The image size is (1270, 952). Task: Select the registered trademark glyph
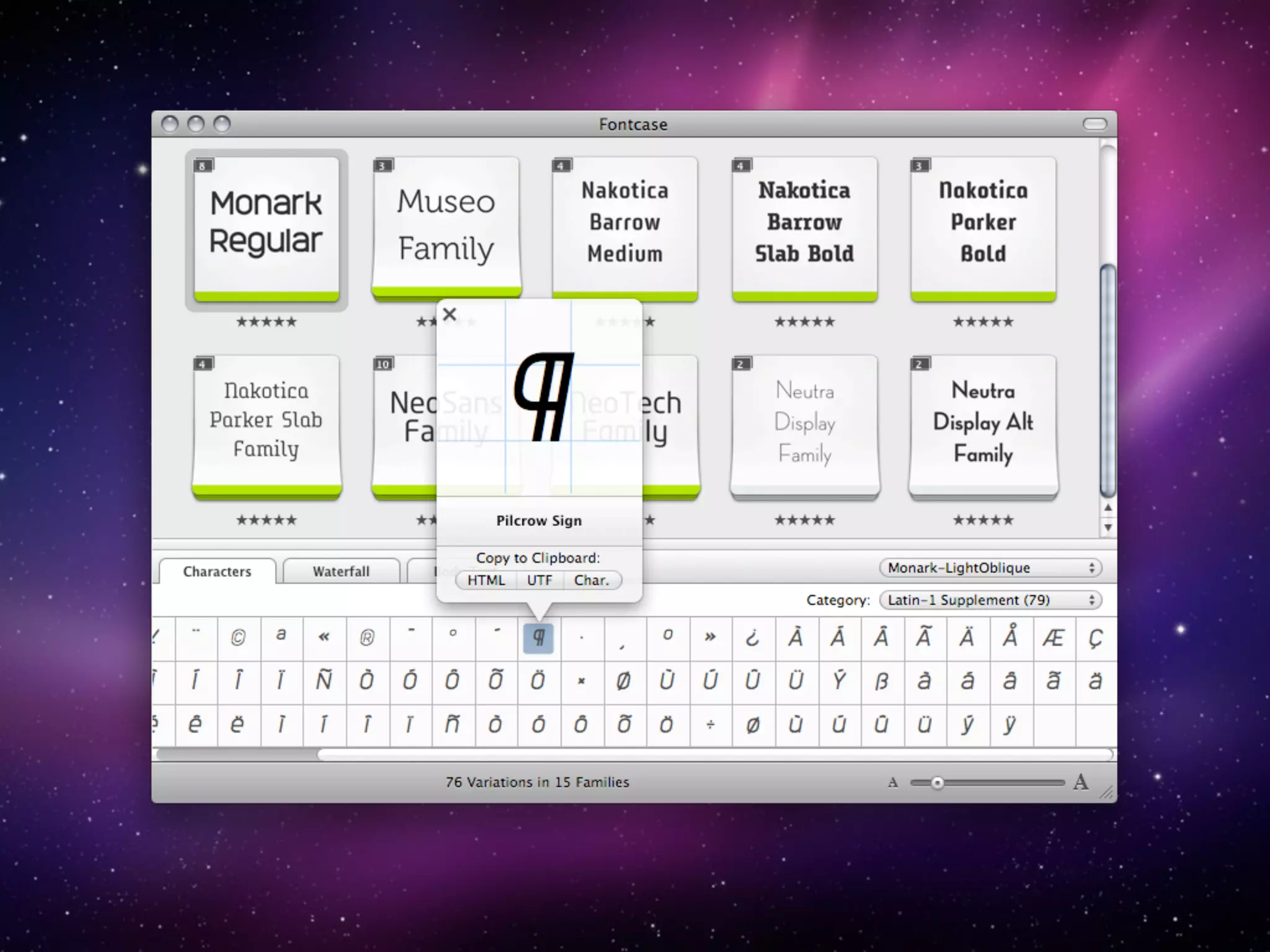(367, 637)
